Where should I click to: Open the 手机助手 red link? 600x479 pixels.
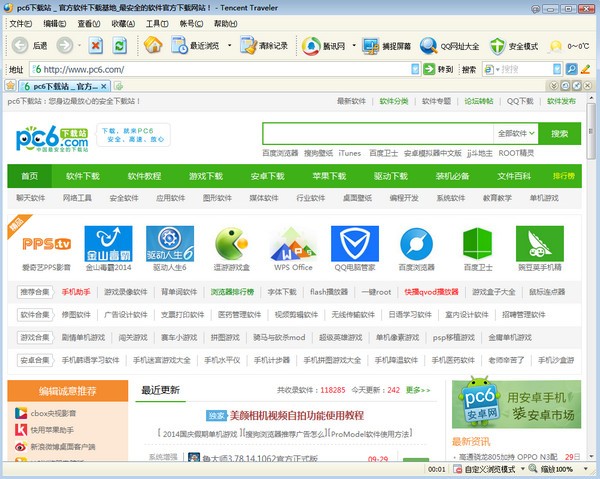pyautogui.click(x=76, y=292)
